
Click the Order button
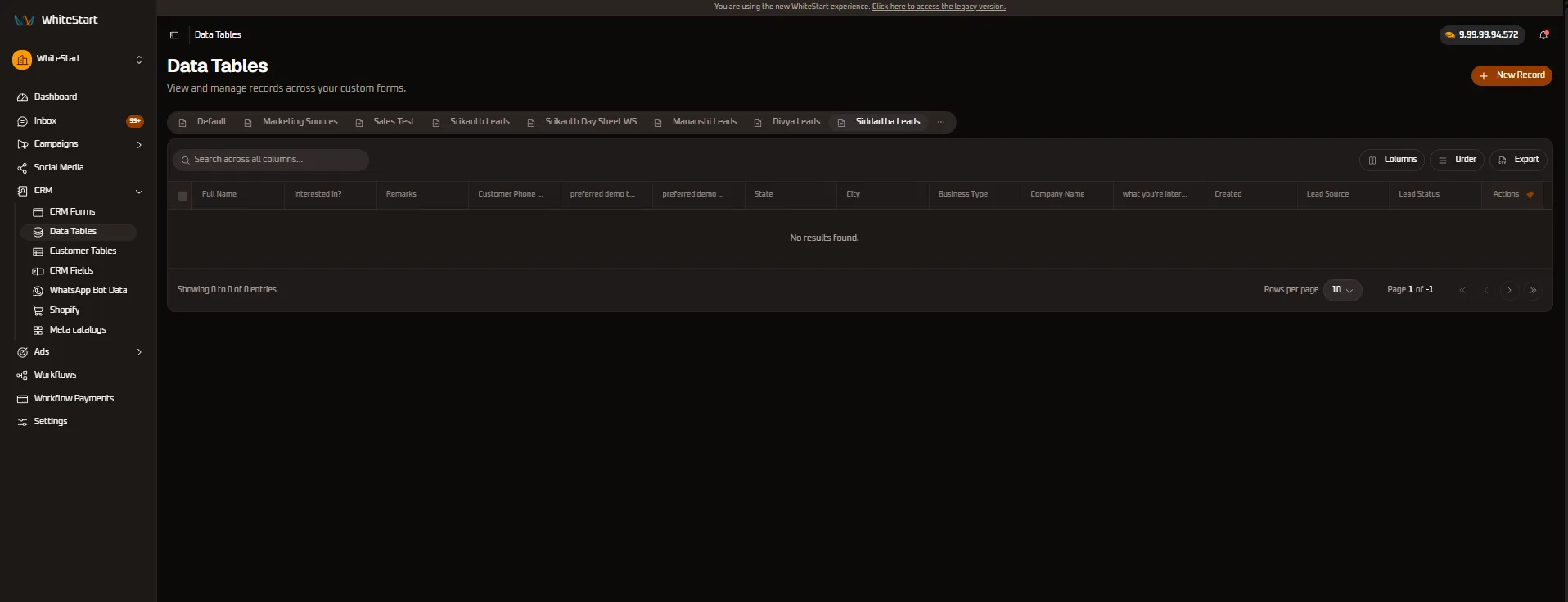coord(1458,161)
